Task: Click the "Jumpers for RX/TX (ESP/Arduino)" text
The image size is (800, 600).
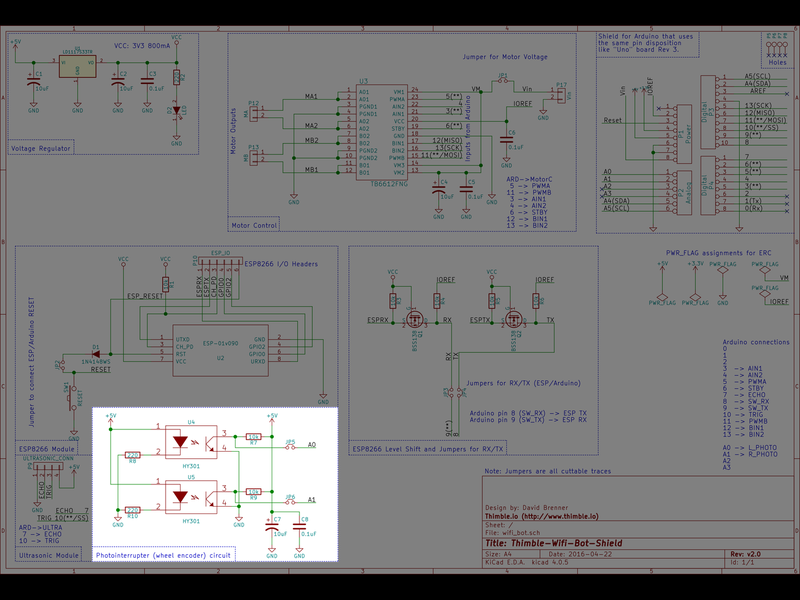Action: click(523, 383)
